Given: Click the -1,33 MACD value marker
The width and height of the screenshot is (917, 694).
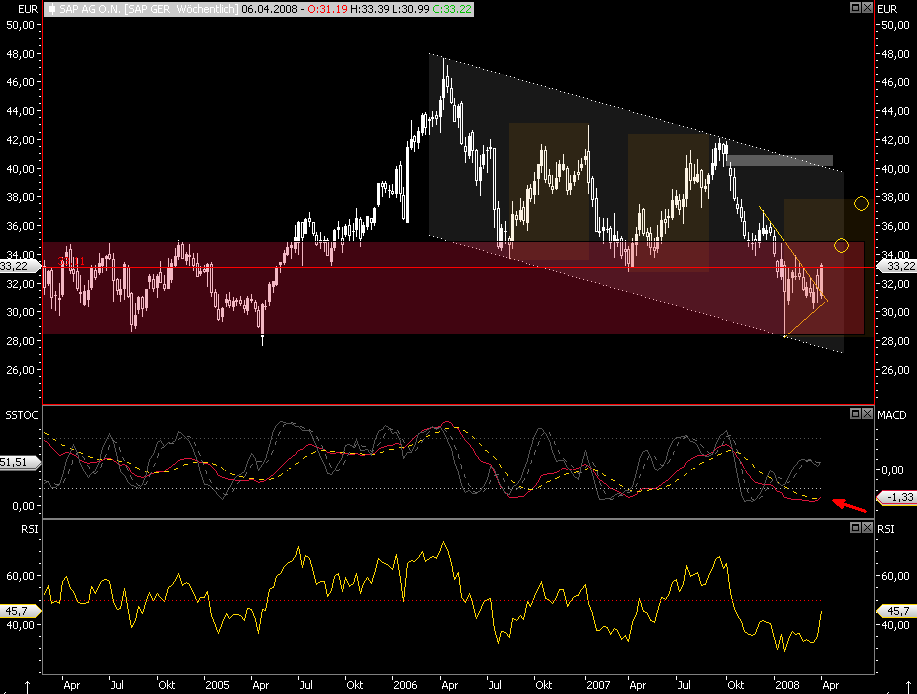Looking at the screenshot, I should pyautogui.click(x=897, y=496).
